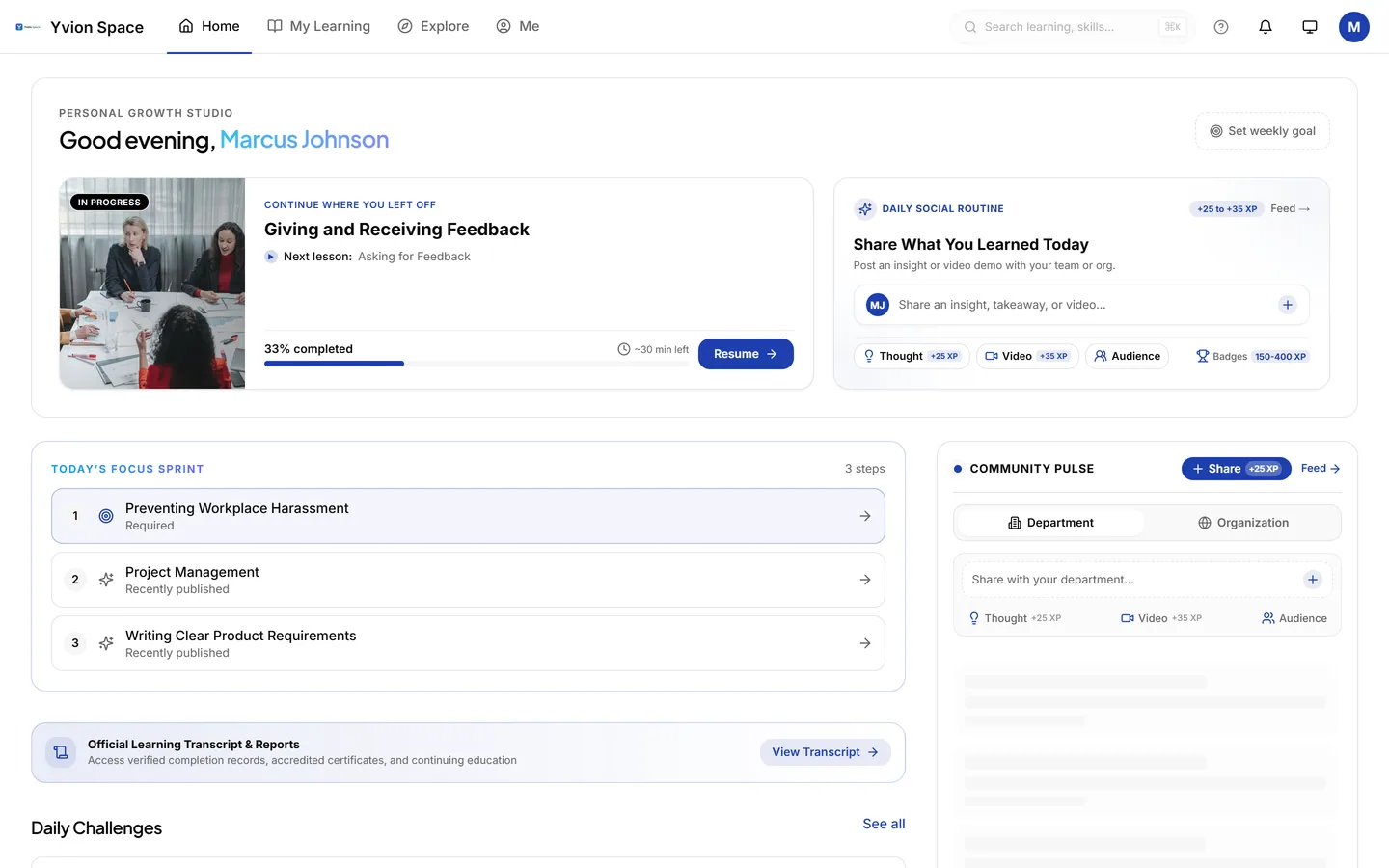1389x868 pixels.
Task: Open the Project Management step arrow
Action: pos(865,580)
